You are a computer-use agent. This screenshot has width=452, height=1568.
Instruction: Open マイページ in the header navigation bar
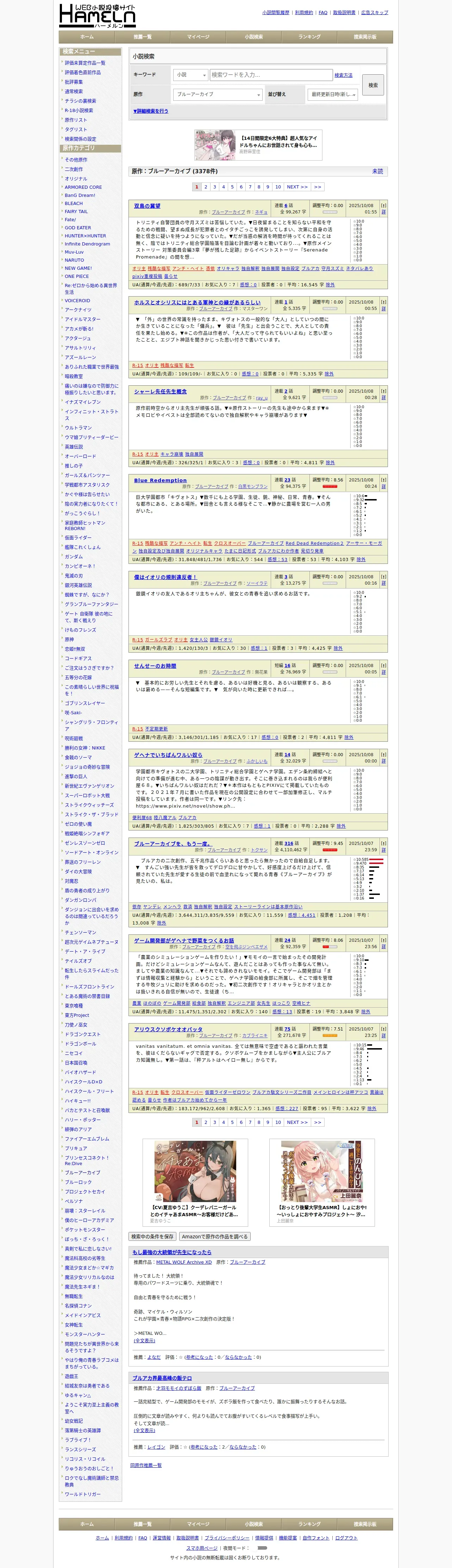click(198, 37)
